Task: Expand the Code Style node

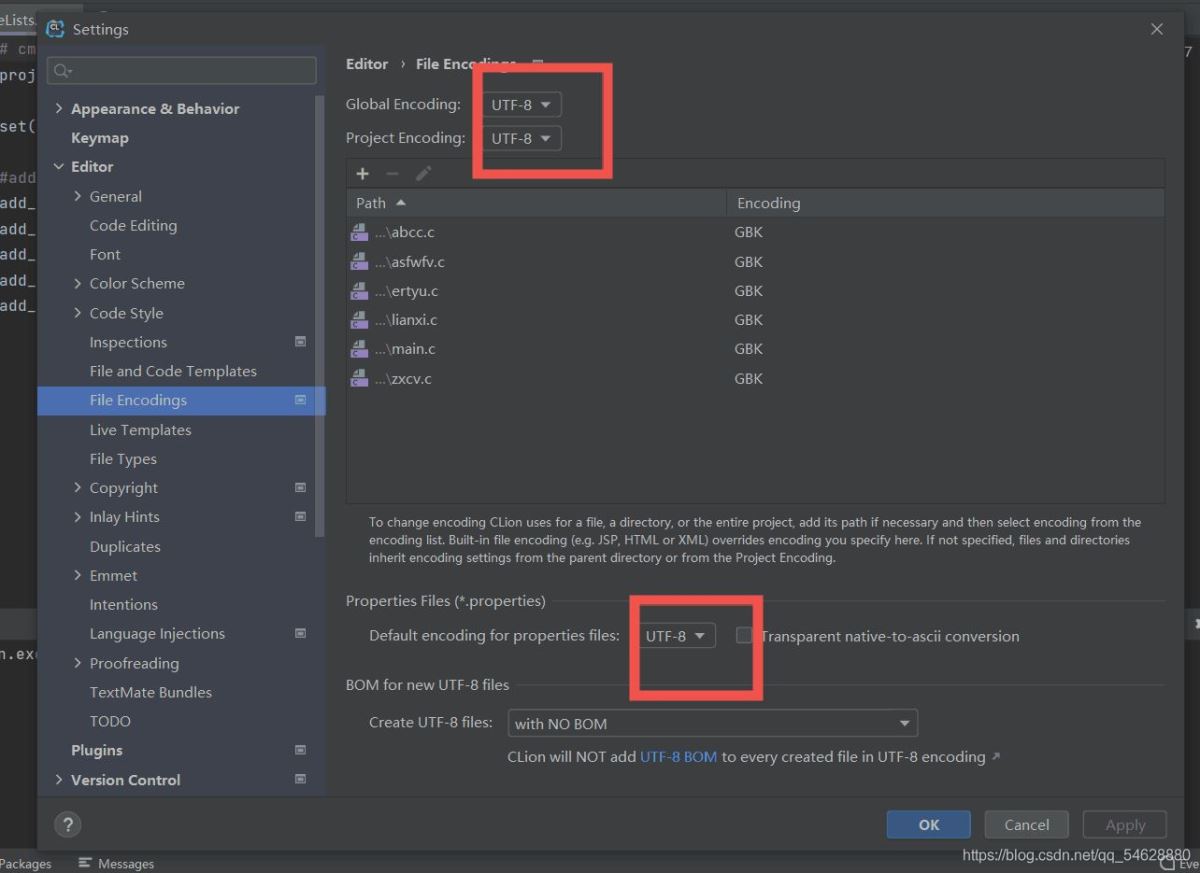Action: tap(78, 313)
